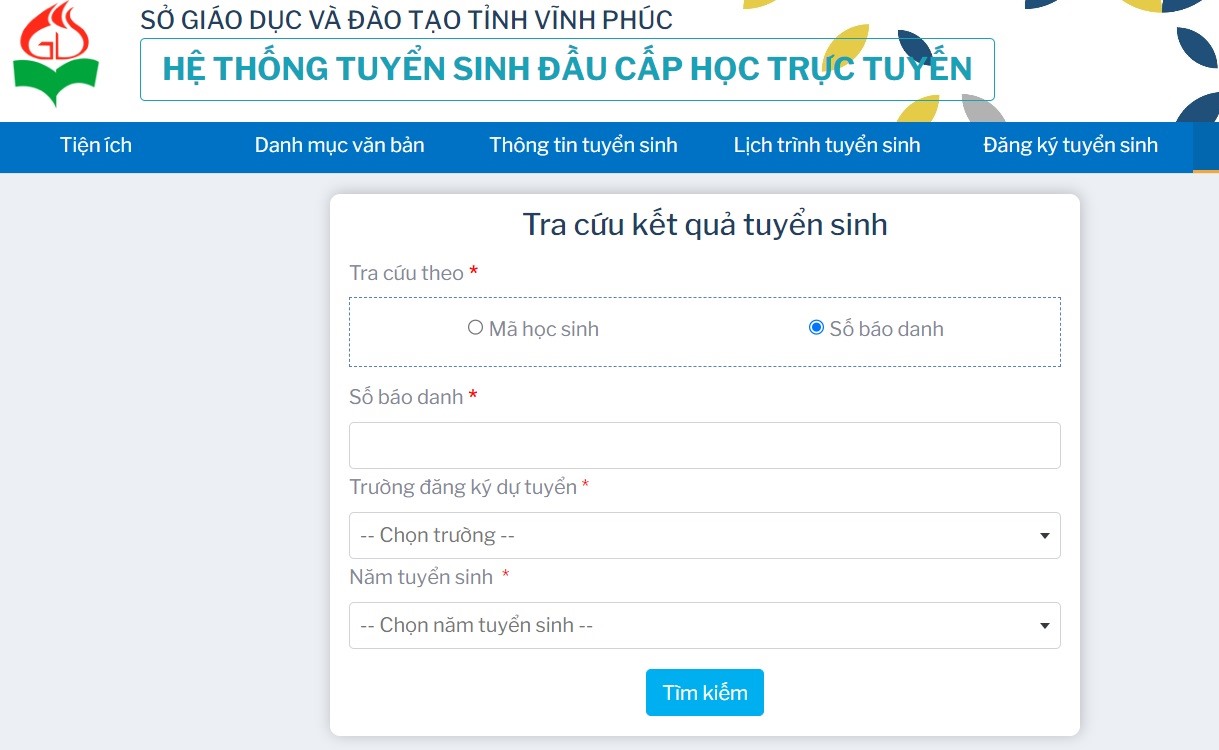Click the 'Hệ thống tuyển sinh đầu cấp' title banner
1219x750 pixels.
(567, 69)
